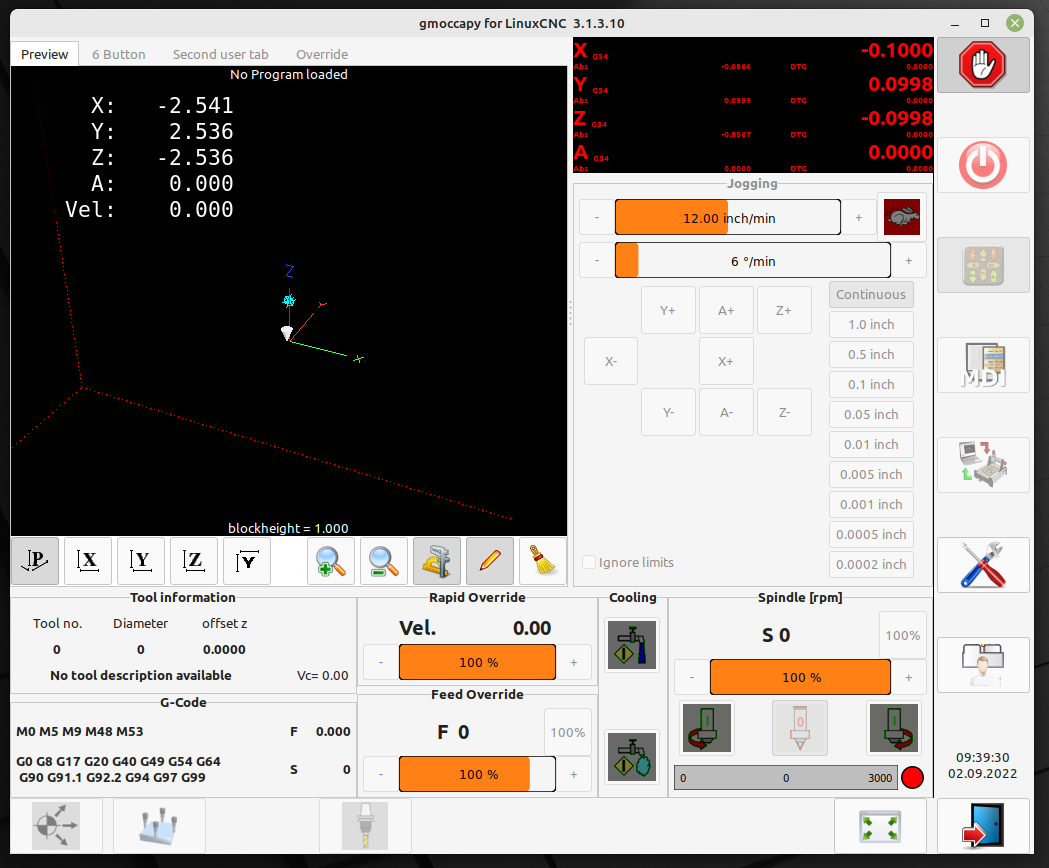Click the 12.00 inch/min jog speed slider
This screenshot has width=1049, height=868.
pyautogui.click(x=728, y=218)
